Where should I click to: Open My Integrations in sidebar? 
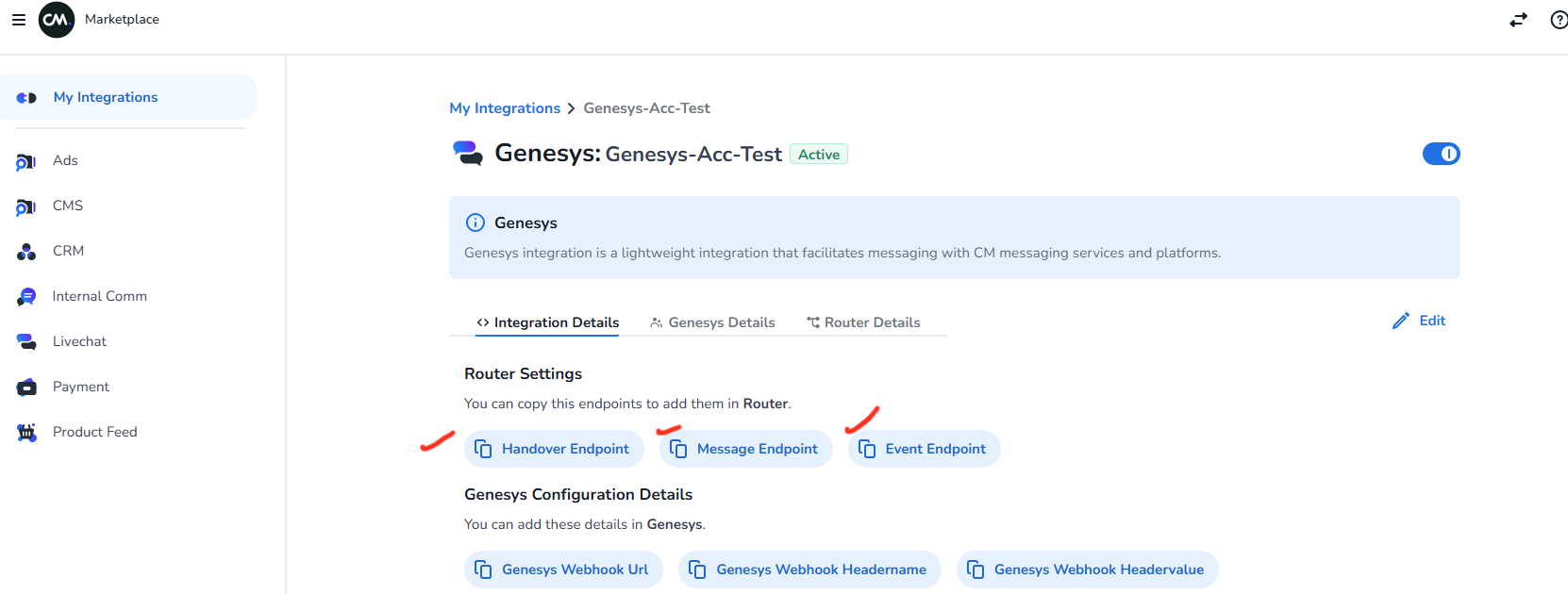pos(127,97)
